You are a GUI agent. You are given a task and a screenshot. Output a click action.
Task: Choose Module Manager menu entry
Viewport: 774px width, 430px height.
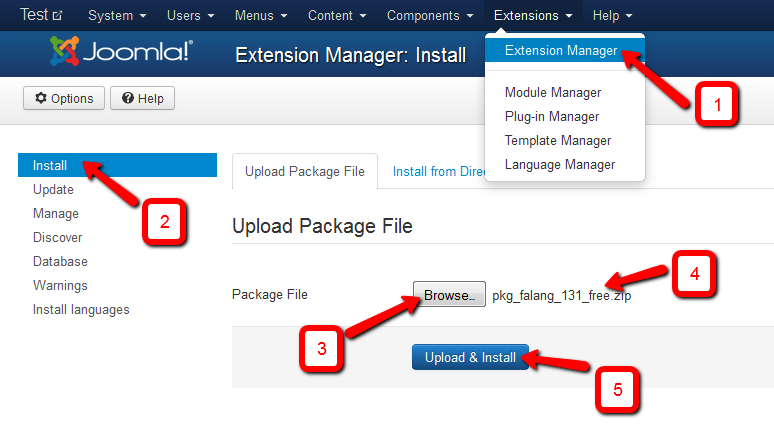click(553, 93)
